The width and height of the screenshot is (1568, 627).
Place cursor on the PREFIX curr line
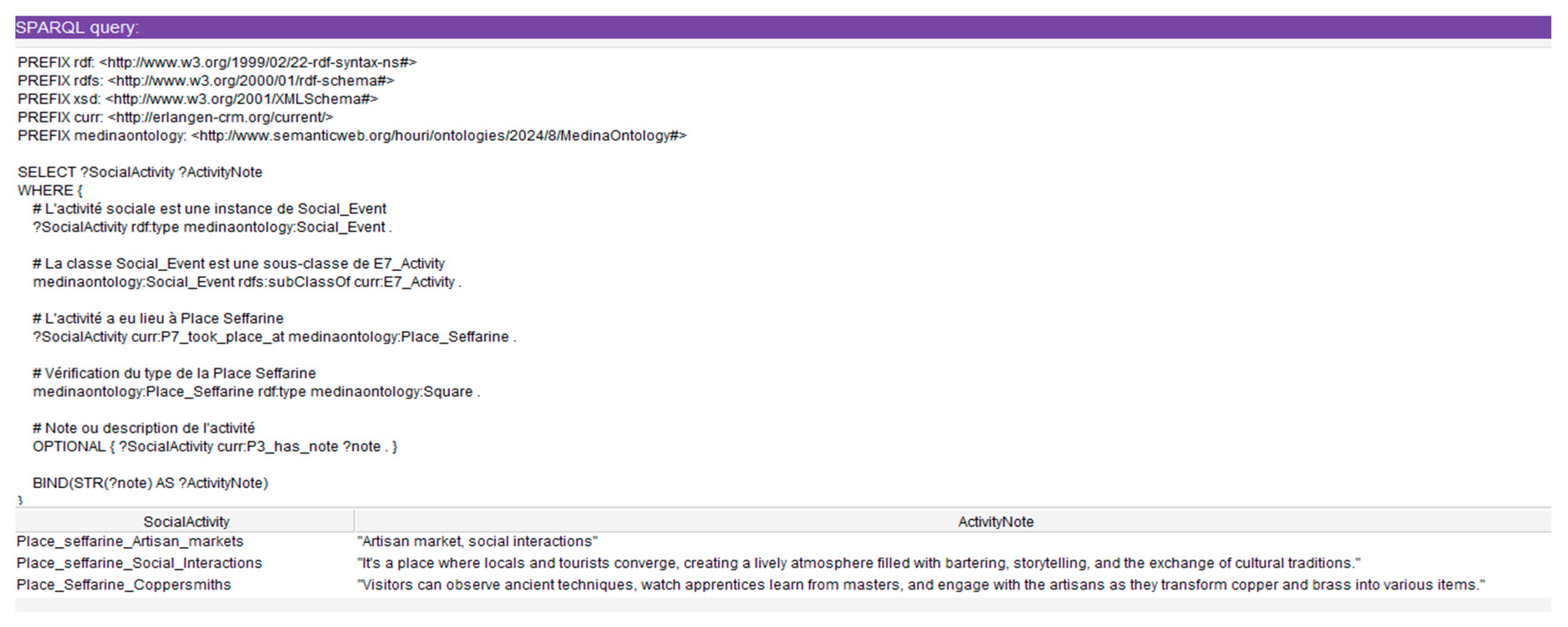click(x=175, y=117)
